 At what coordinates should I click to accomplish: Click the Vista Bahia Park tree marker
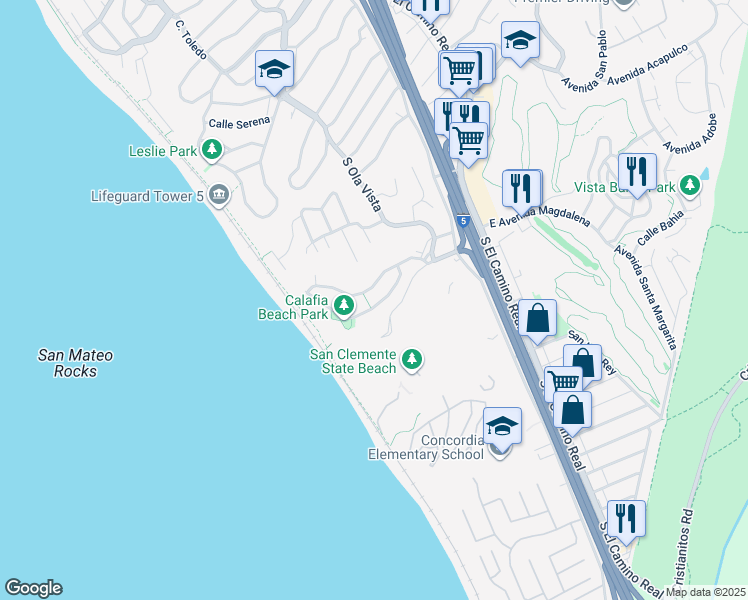coord(689,185)
